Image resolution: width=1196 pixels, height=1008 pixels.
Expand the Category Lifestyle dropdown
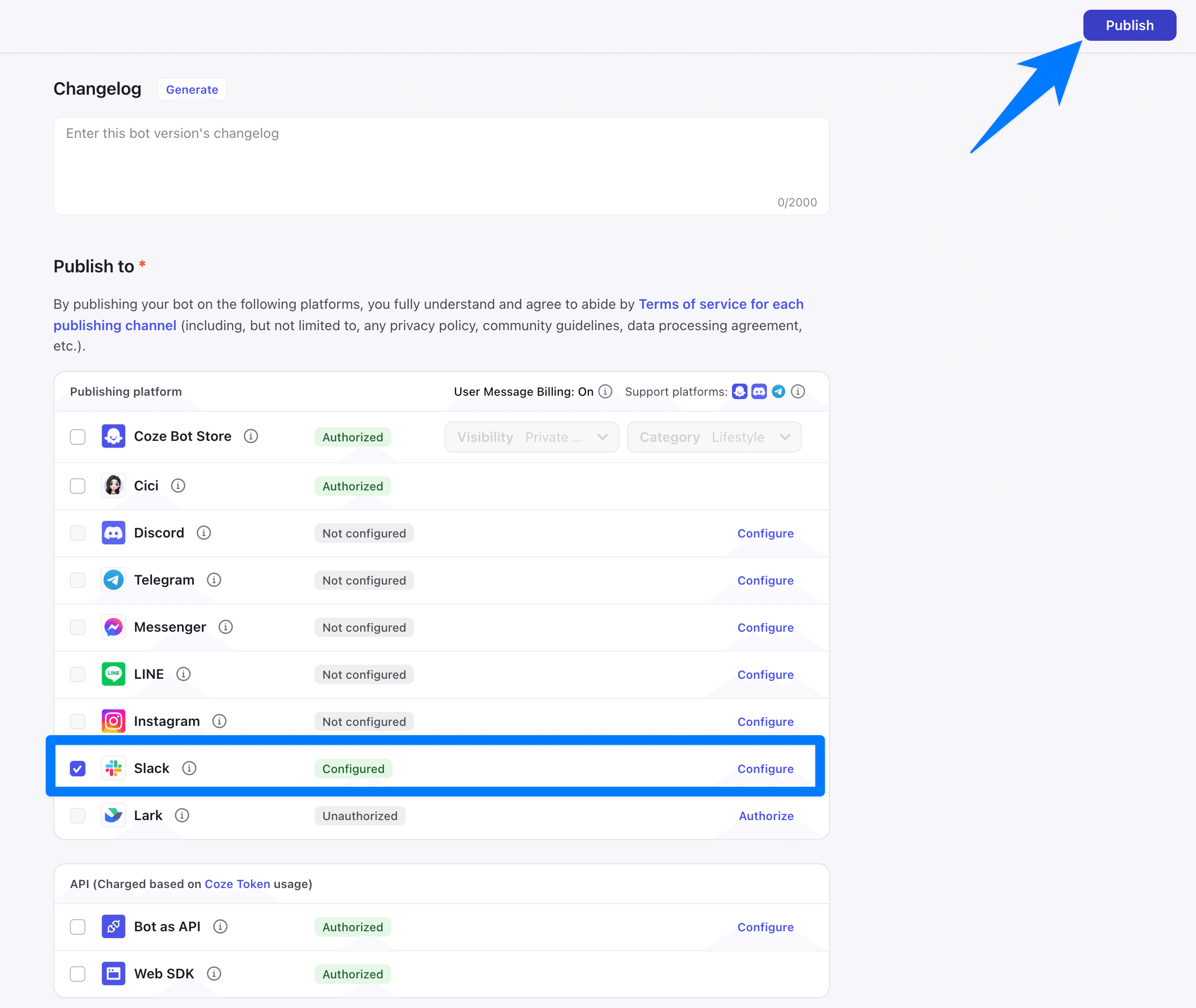(714, 437)
